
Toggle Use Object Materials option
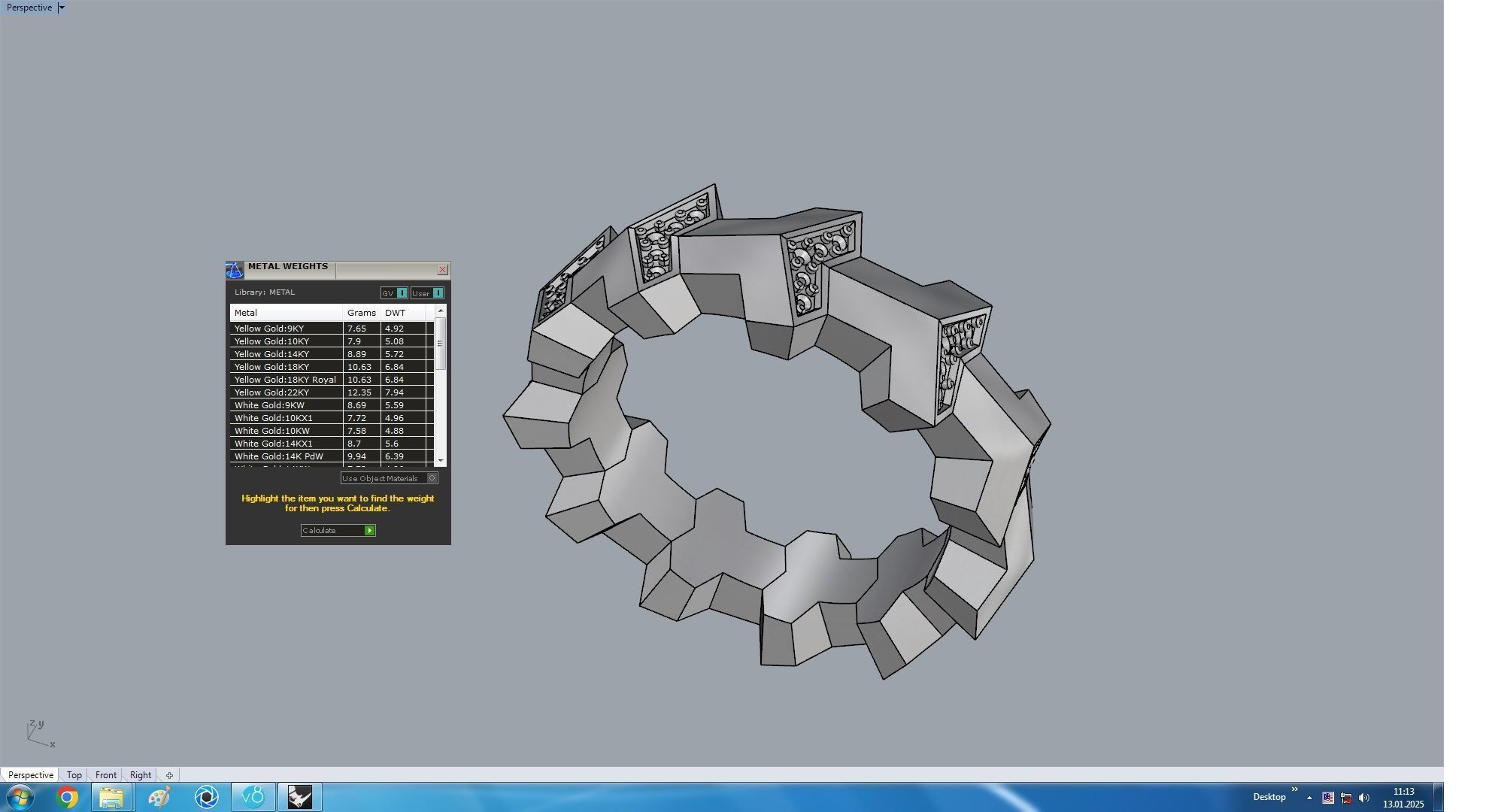point(389,478)
